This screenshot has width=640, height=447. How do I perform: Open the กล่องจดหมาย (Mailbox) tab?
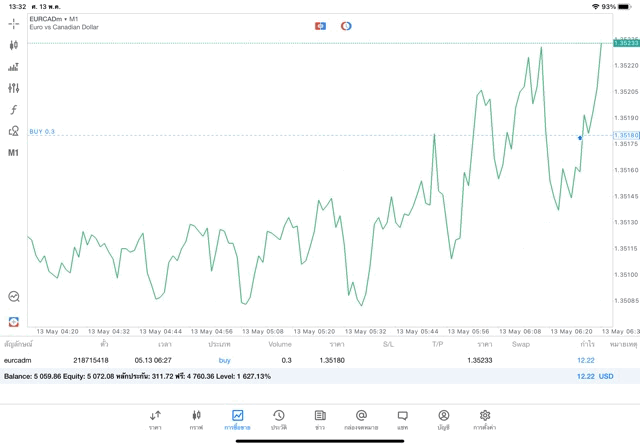click(361, 419)
